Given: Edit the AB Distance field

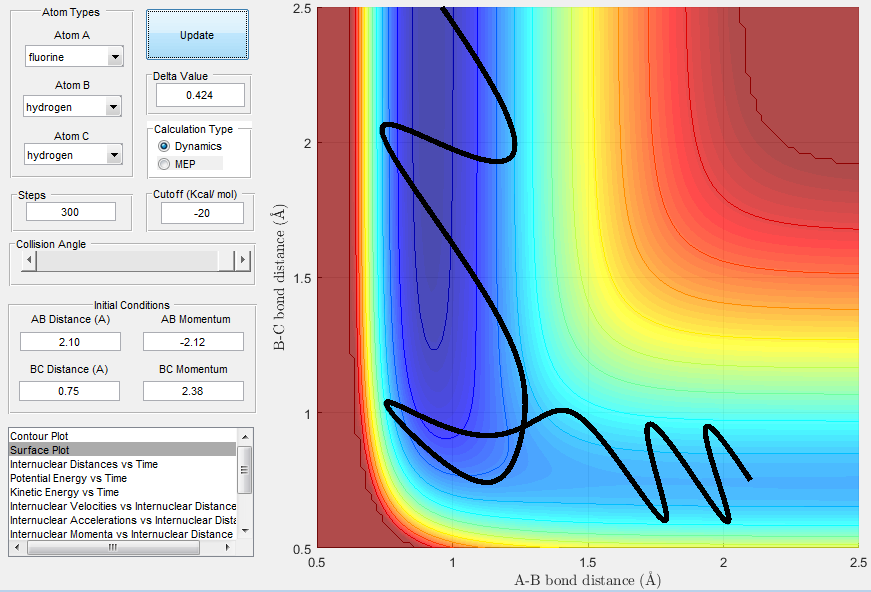Looking at the screenshot, I should (x=70, y=342).
